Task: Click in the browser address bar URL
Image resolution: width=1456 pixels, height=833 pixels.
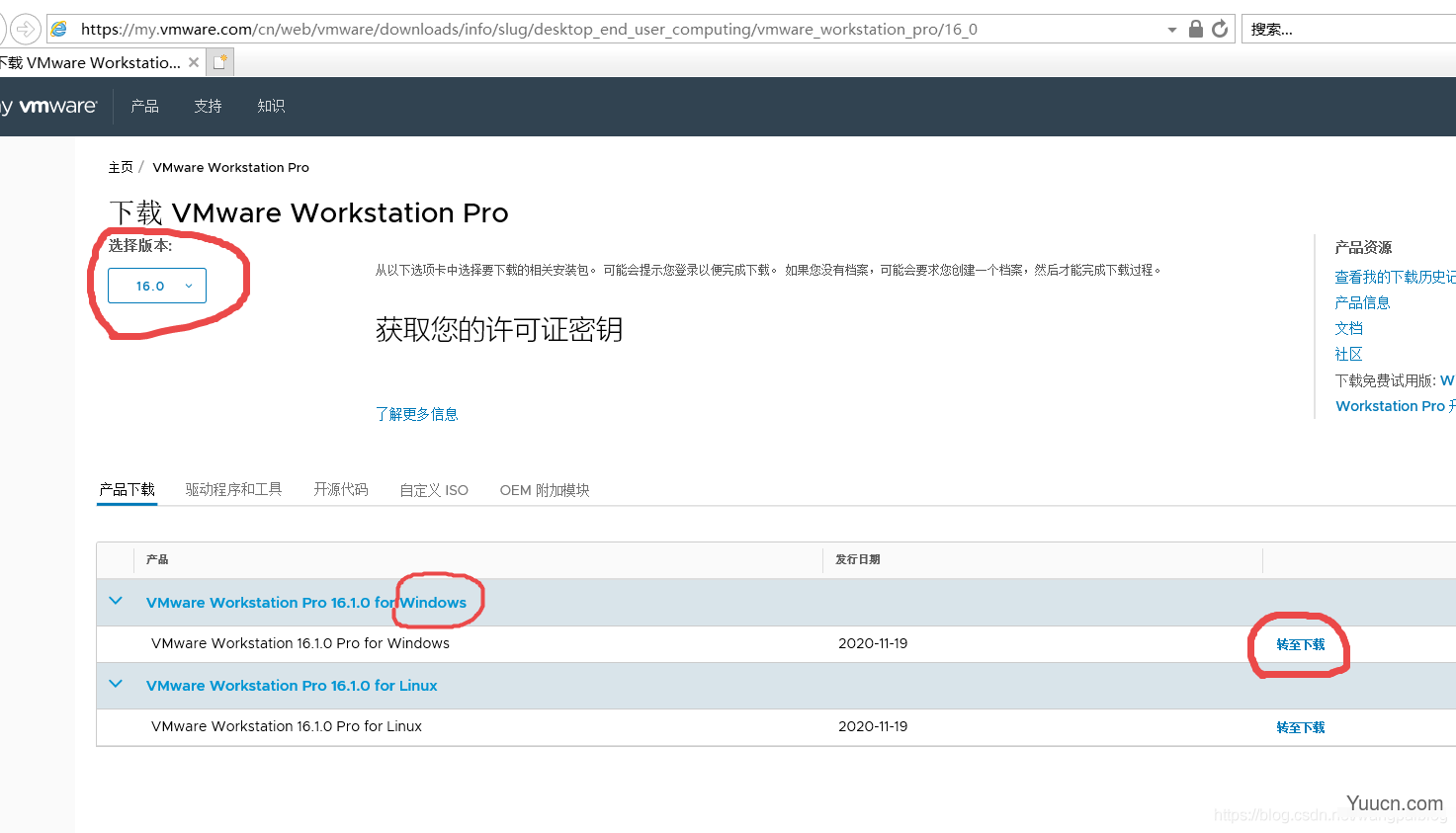Action: (529, 29)
